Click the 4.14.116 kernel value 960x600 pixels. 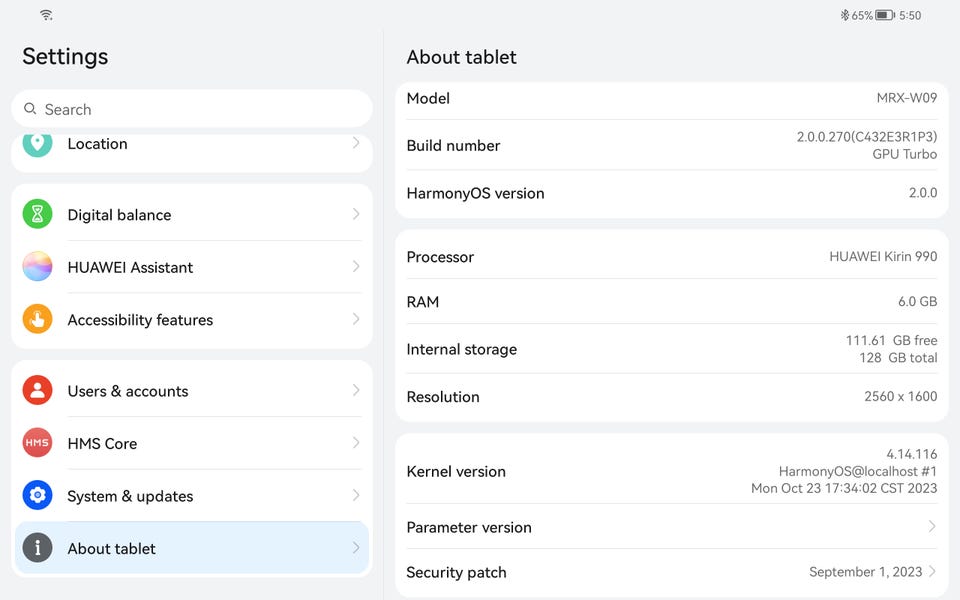click(x=912, y=454)
